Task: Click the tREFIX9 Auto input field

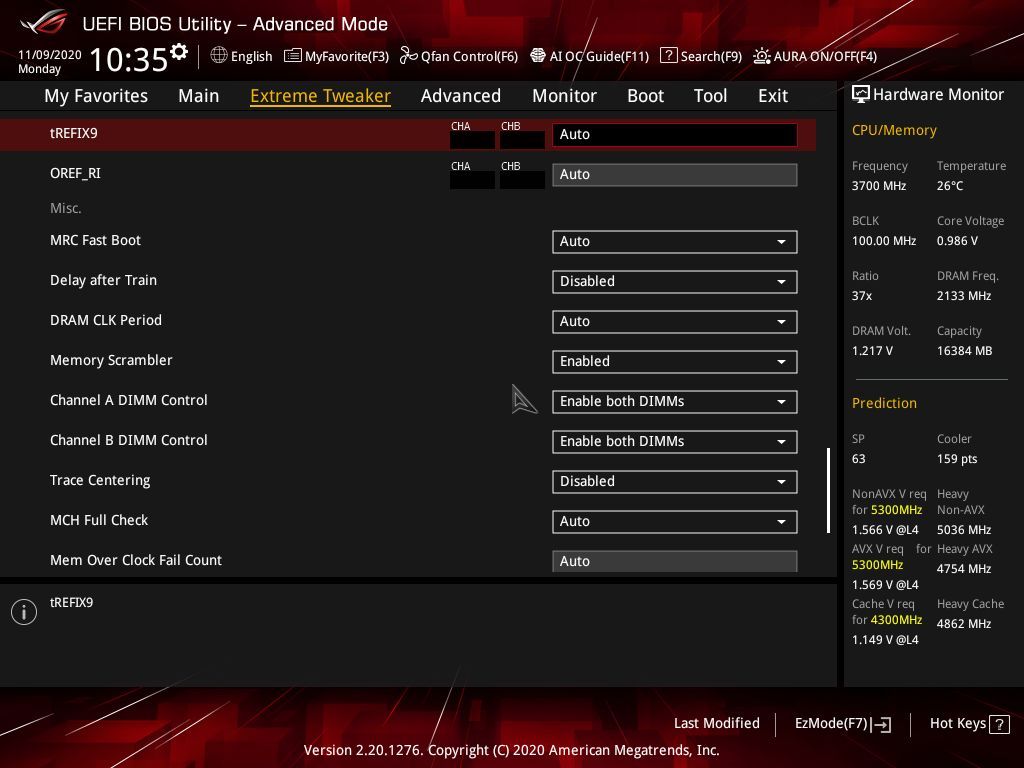Action: coord(675,135)
